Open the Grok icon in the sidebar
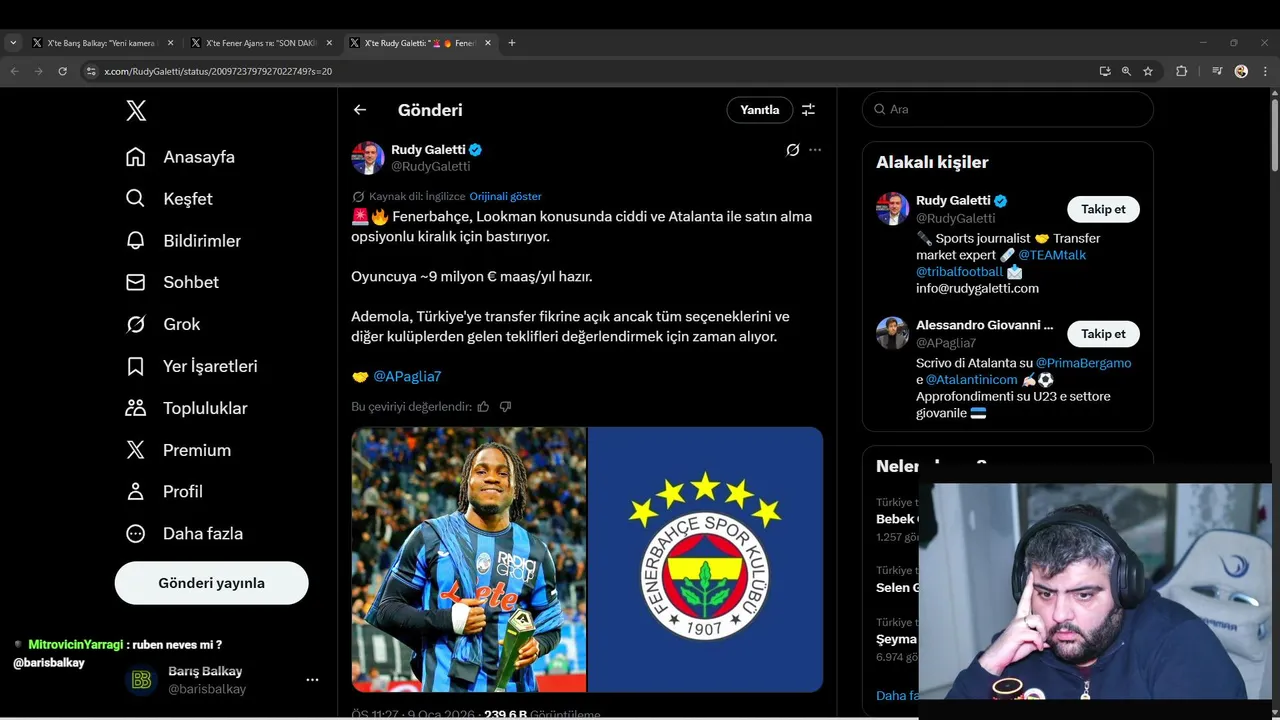 [136, 324]
